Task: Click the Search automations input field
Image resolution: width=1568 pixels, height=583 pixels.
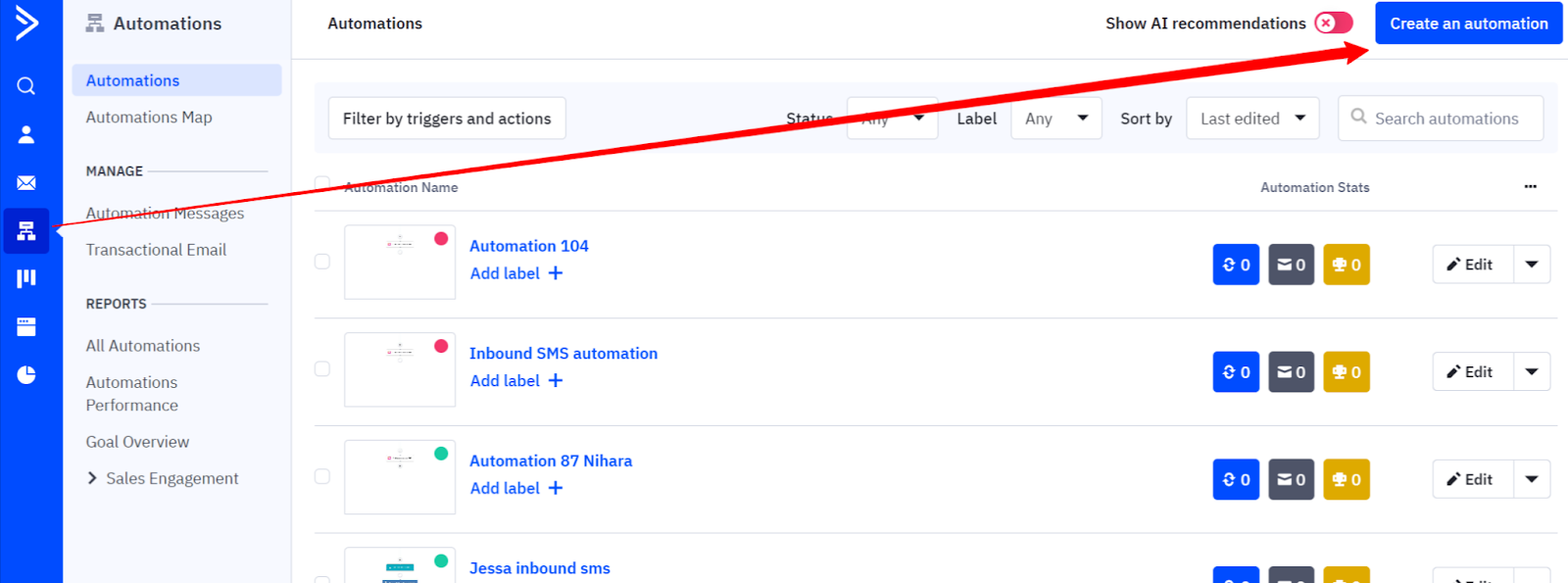Action: click(1441, 119)
